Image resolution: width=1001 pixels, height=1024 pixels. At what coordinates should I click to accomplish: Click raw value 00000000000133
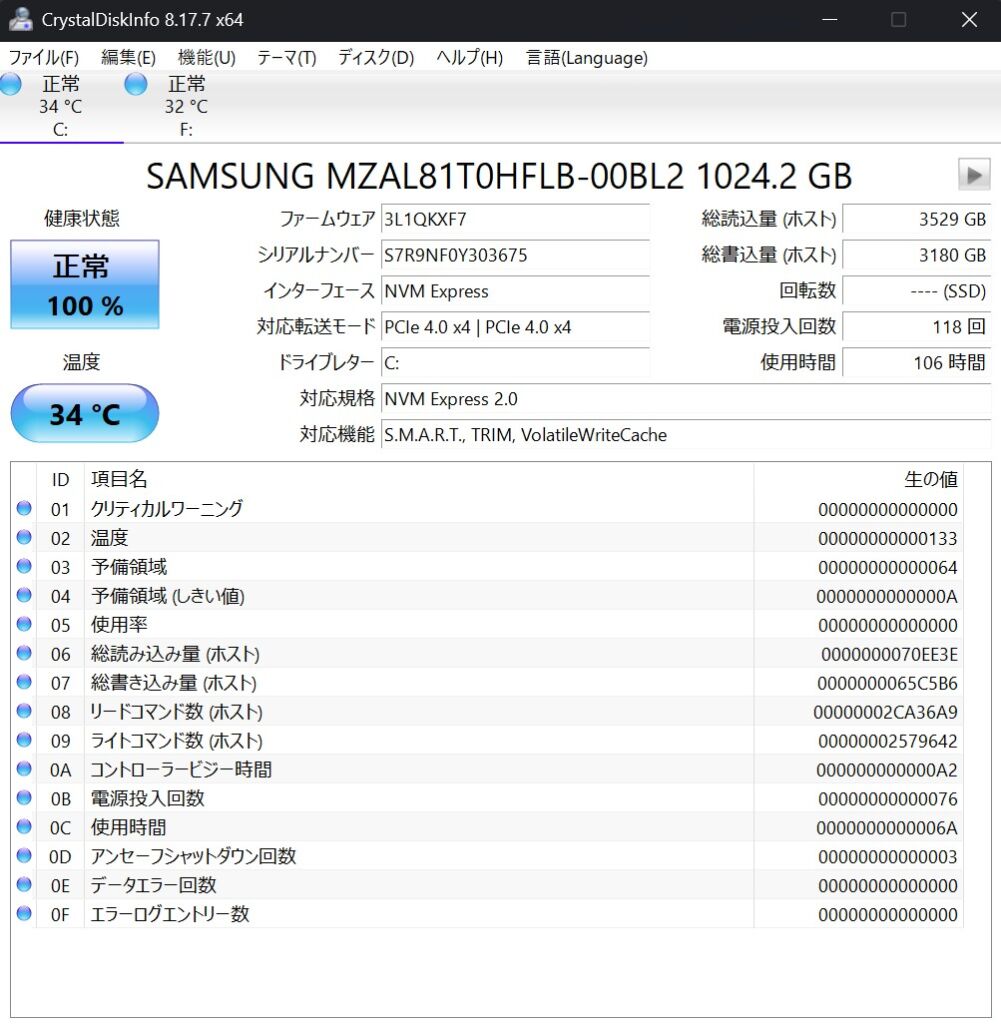(887, 538)
